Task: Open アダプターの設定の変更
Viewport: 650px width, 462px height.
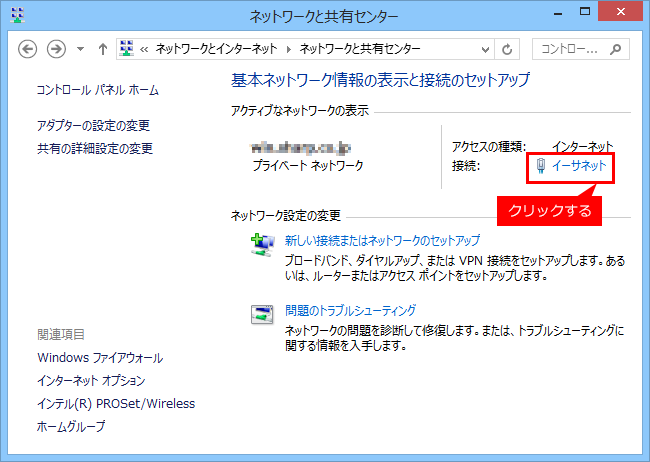Action: click(93, 125)
